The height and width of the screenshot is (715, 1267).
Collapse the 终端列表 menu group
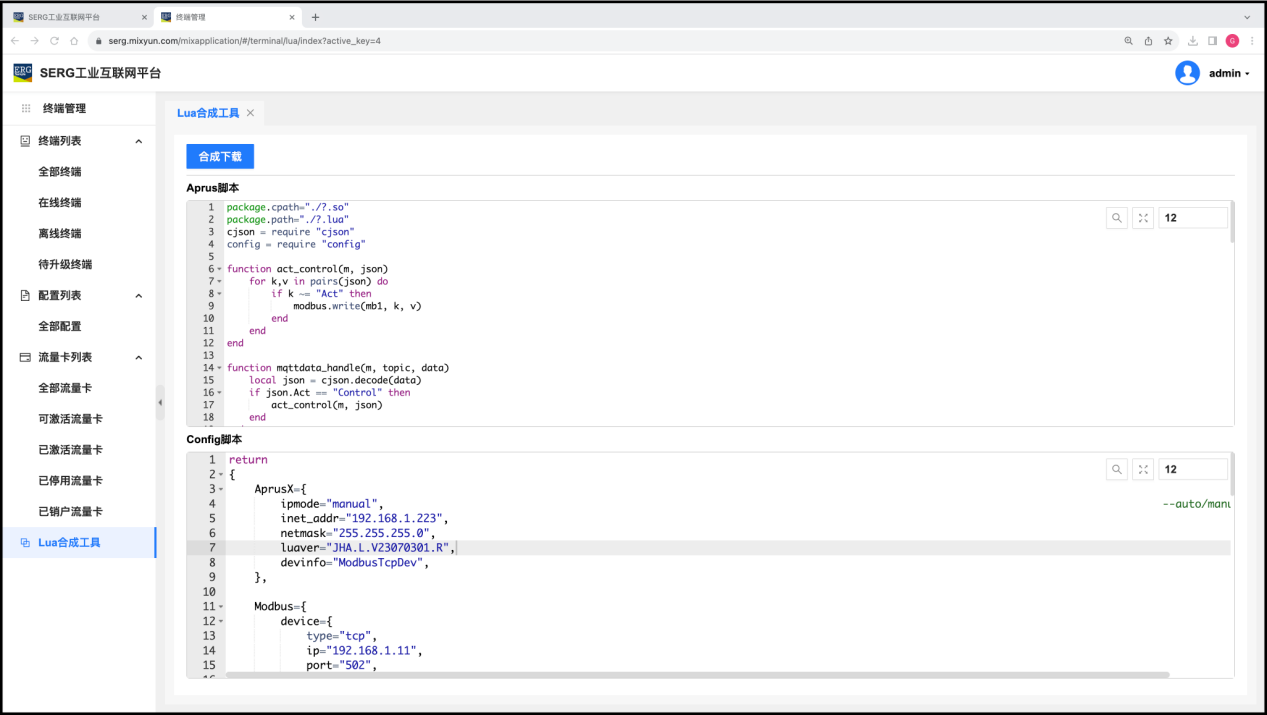pyautogui.click(x=139, y=141)
